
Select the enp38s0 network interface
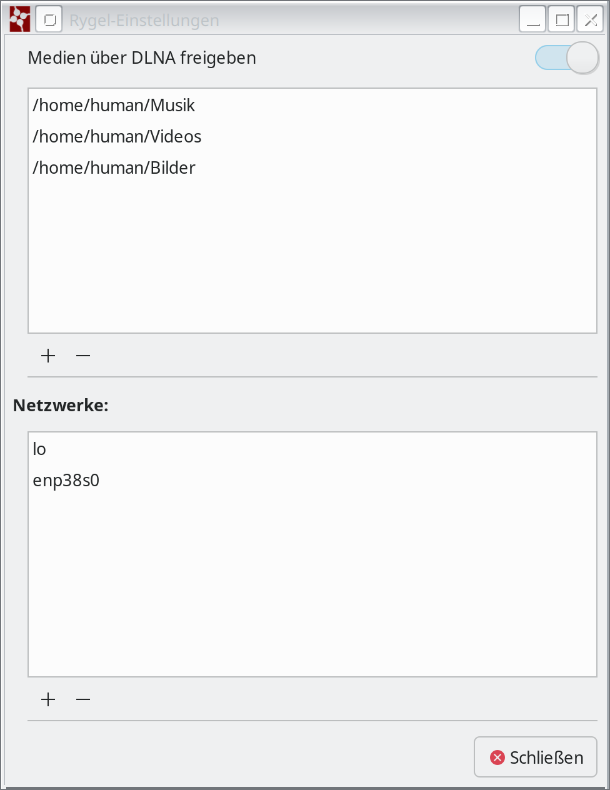(x=66, y=481)
